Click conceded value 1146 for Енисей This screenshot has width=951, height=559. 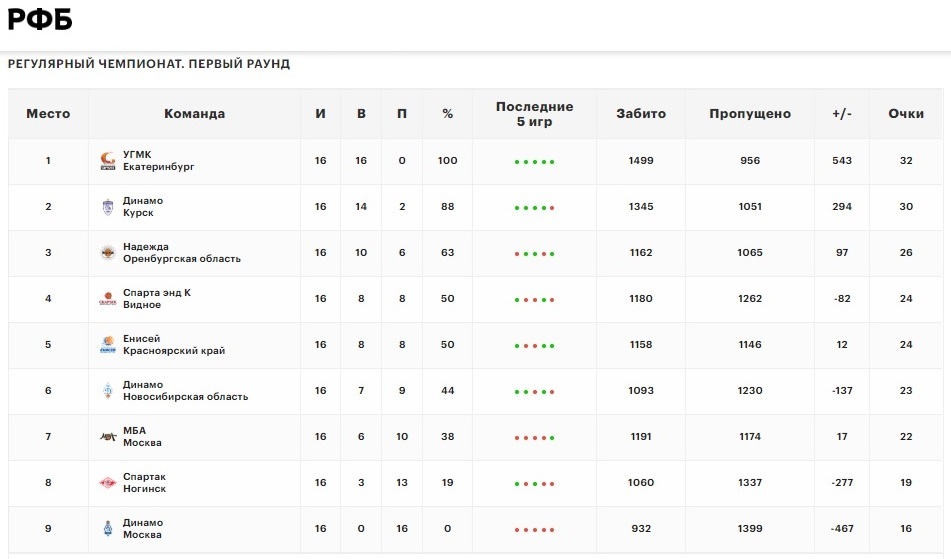click(750, 345)
